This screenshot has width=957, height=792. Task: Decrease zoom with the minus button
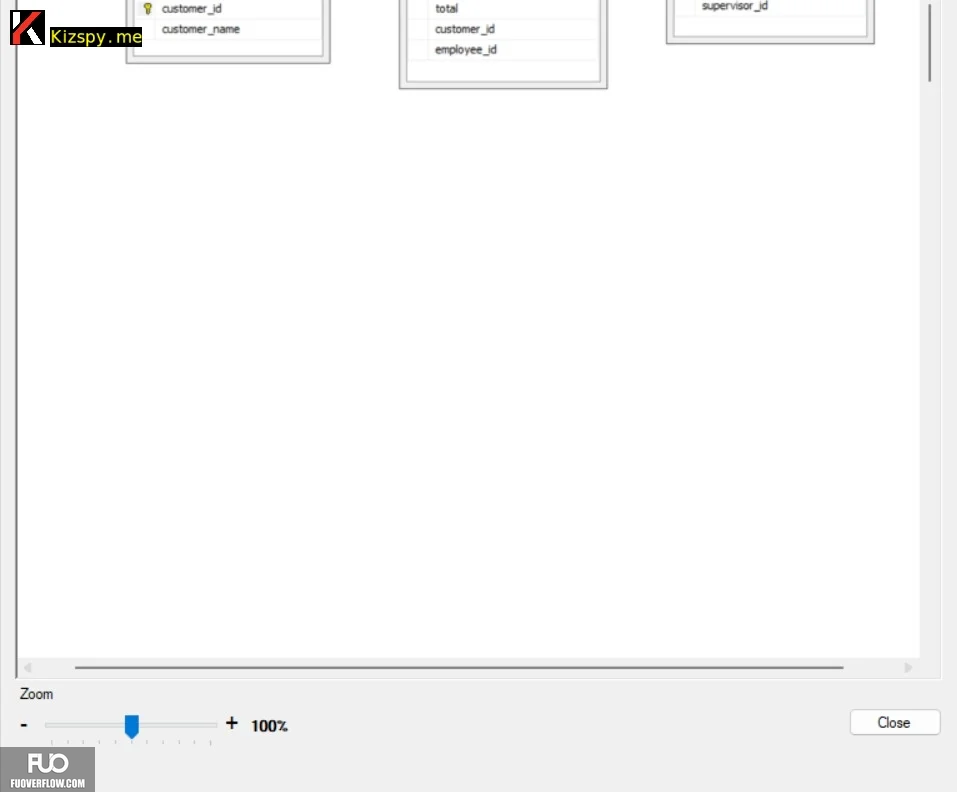(24, 725)
